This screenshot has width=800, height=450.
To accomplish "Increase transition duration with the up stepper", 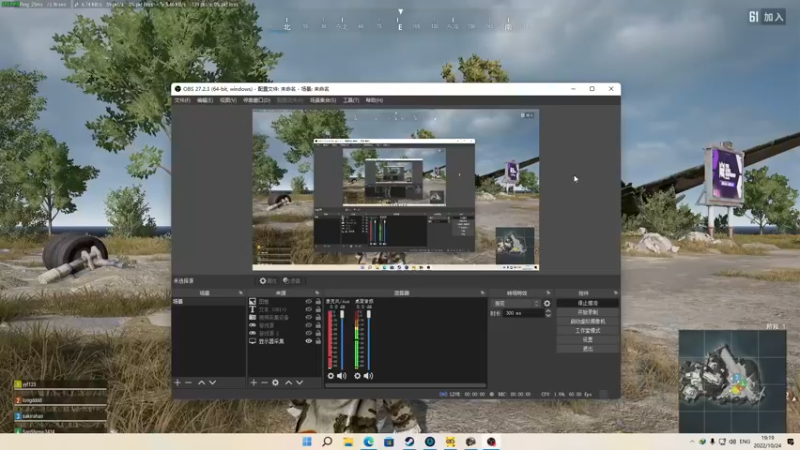I will [x=548, y=311].
